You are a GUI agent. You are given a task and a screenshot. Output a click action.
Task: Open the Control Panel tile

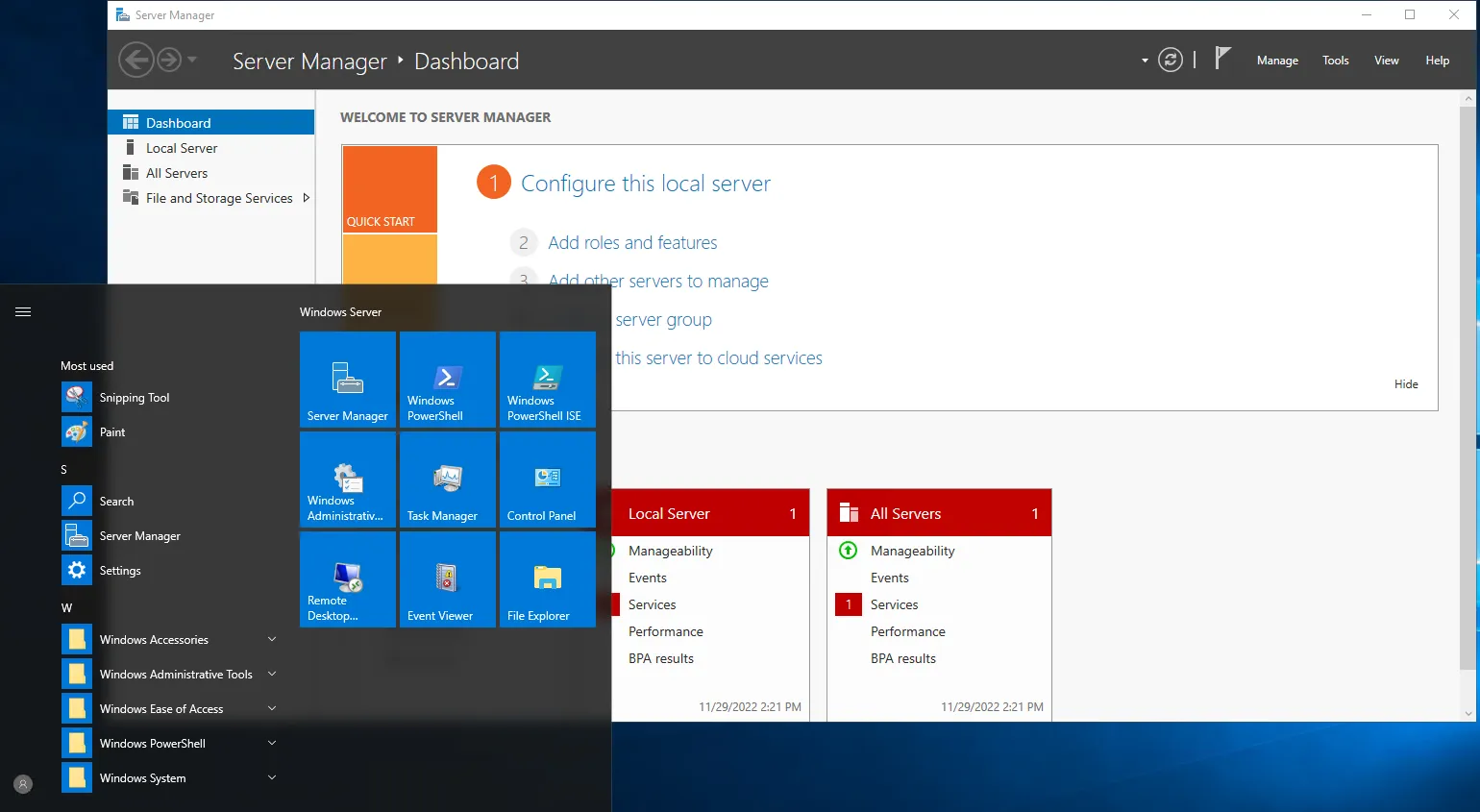548,480
